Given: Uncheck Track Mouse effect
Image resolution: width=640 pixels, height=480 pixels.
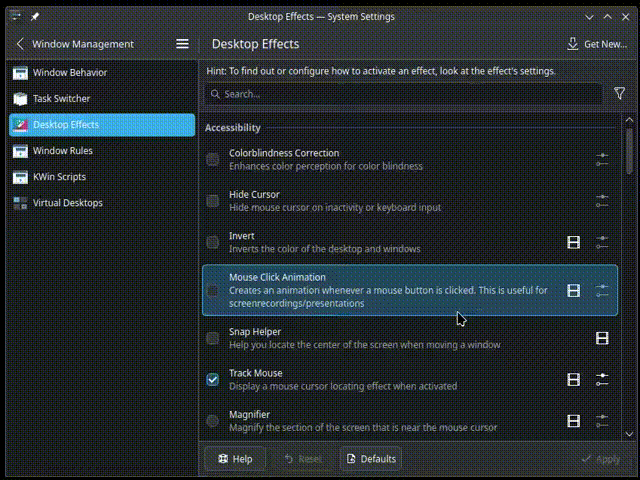Looking at the screenshot, I should [x=212, y=380].
